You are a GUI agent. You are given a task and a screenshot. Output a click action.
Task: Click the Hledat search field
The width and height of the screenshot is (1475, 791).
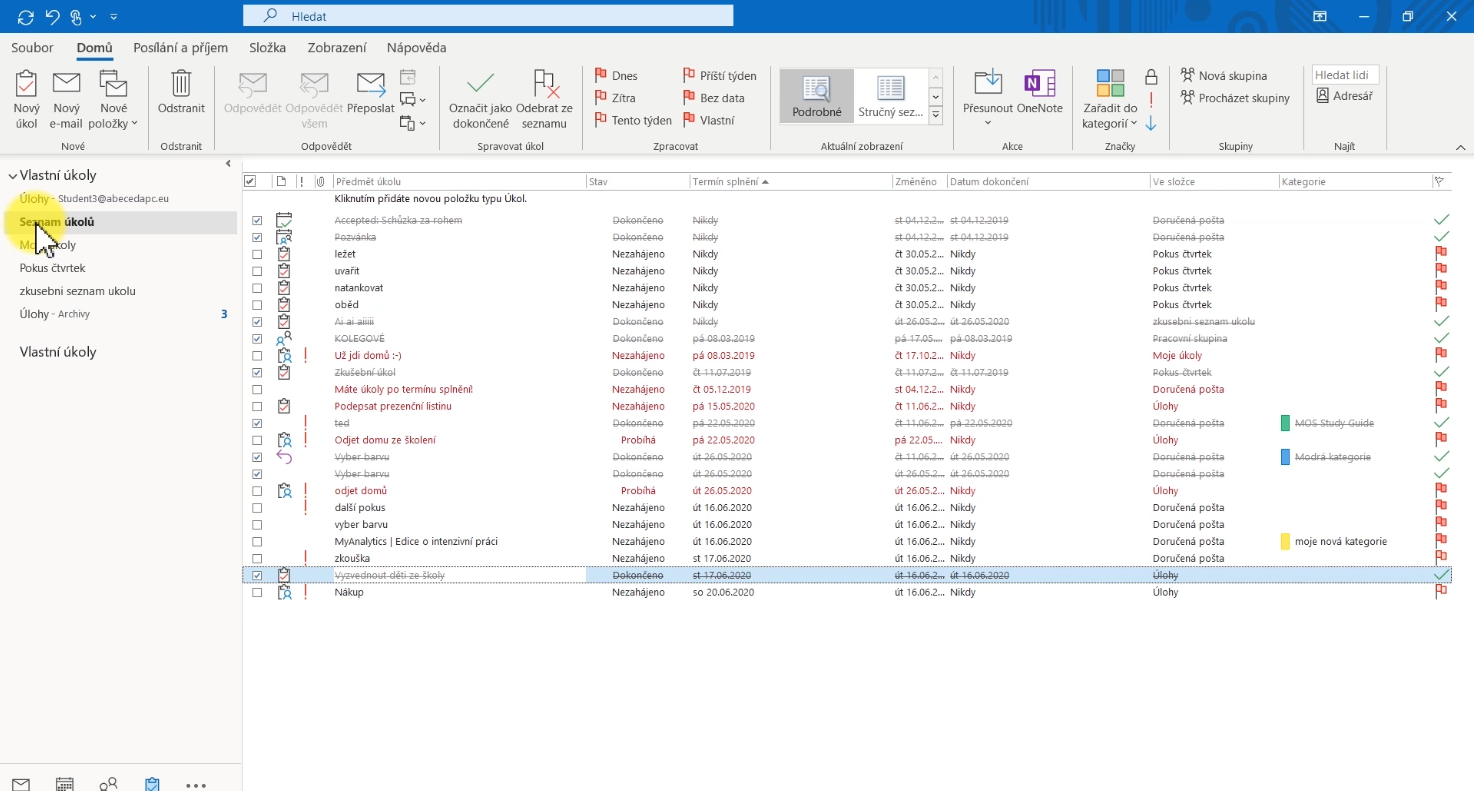[x=488, y=16]
